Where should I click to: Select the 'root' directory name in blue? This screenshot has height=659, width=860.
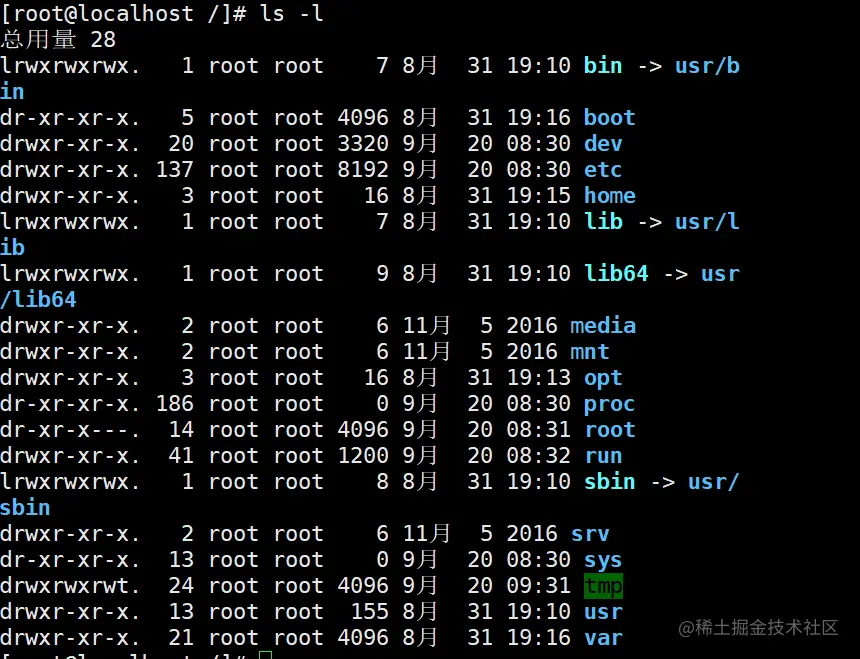(x=609, y=430)
